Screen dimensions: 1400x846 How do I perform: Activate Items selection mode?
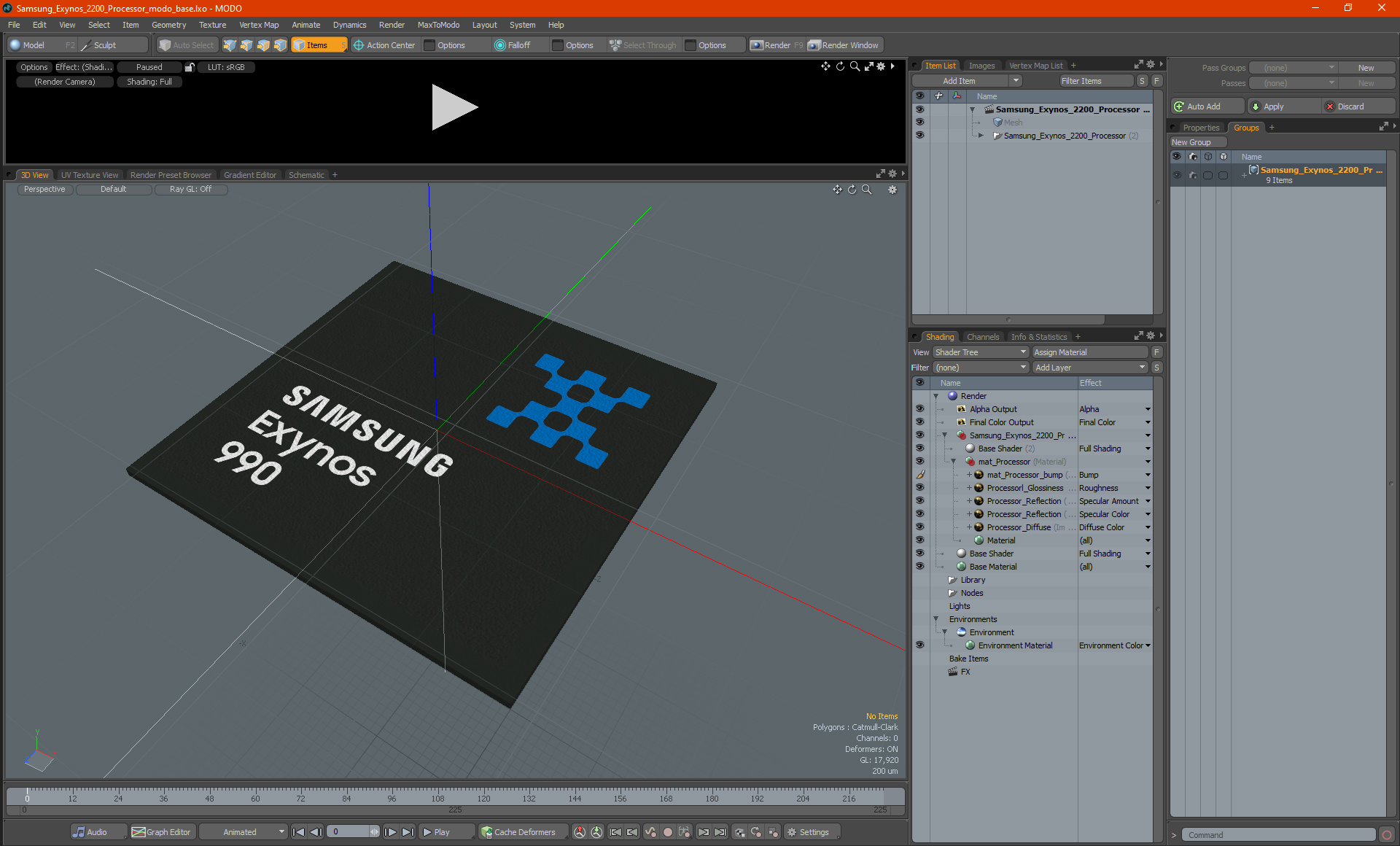(319, 45)
